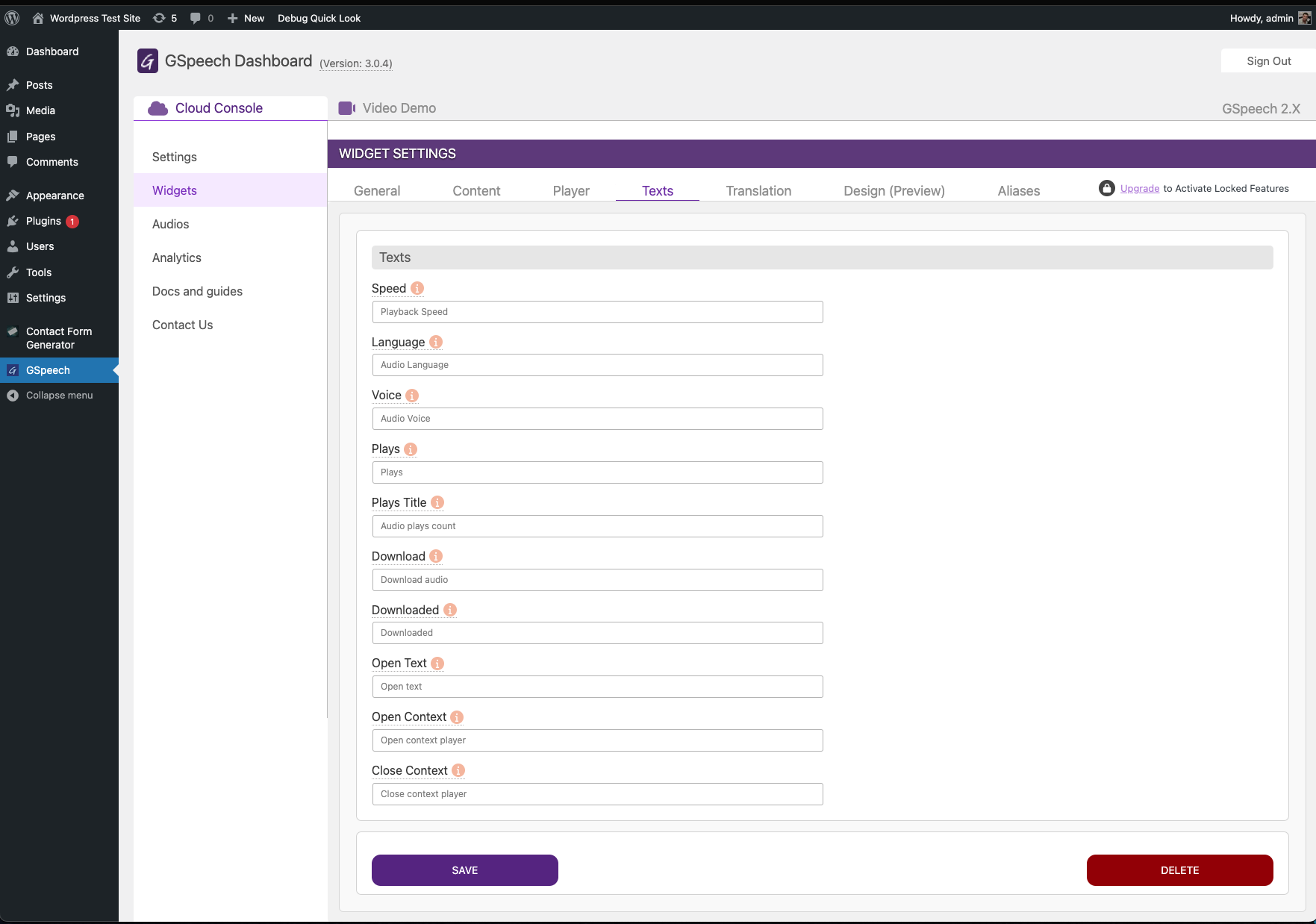Focus the Open context player field
The height and width of the screenshot is (924, 1316).
pos(597,740)
